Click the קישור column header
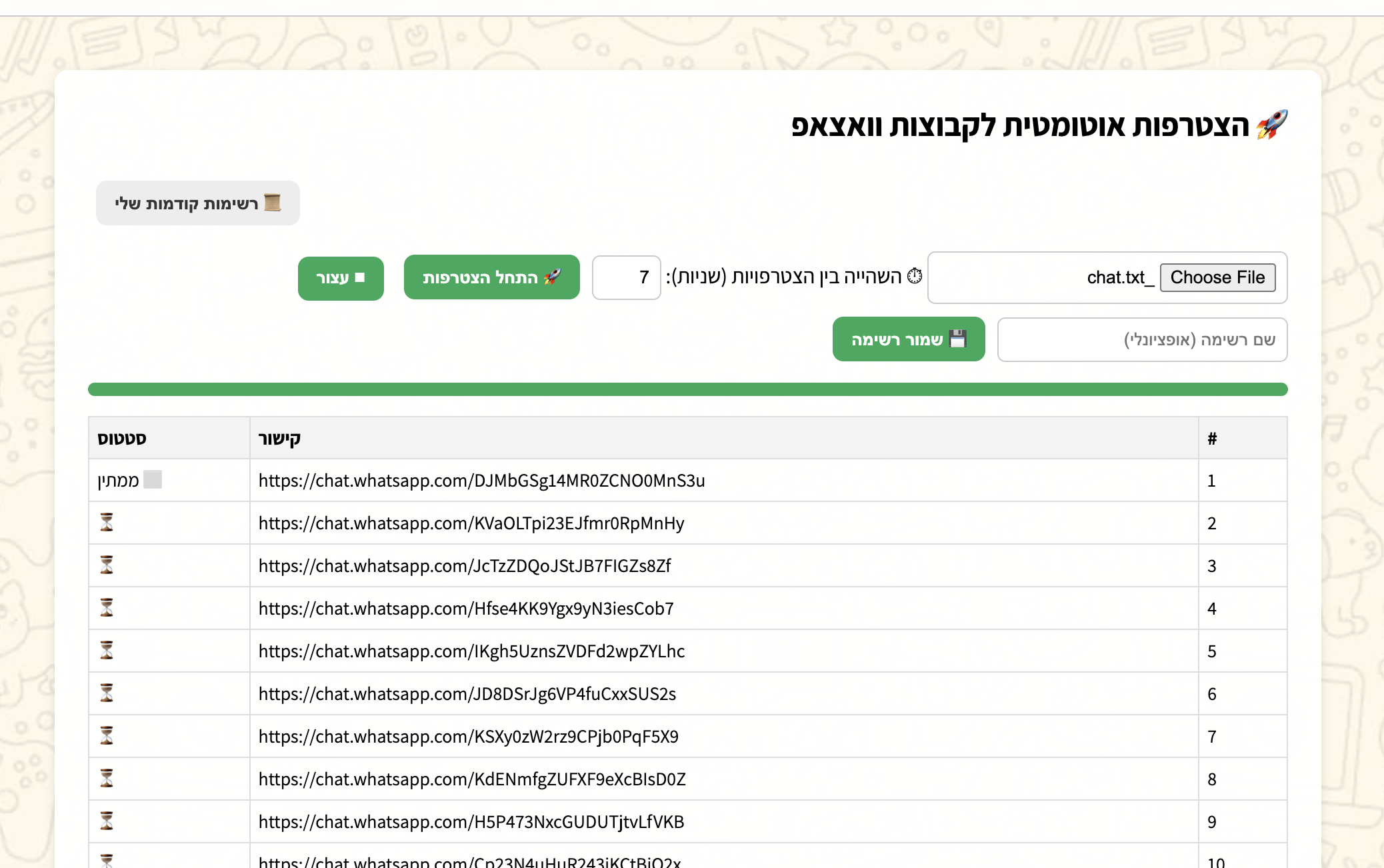 (280, 439)
